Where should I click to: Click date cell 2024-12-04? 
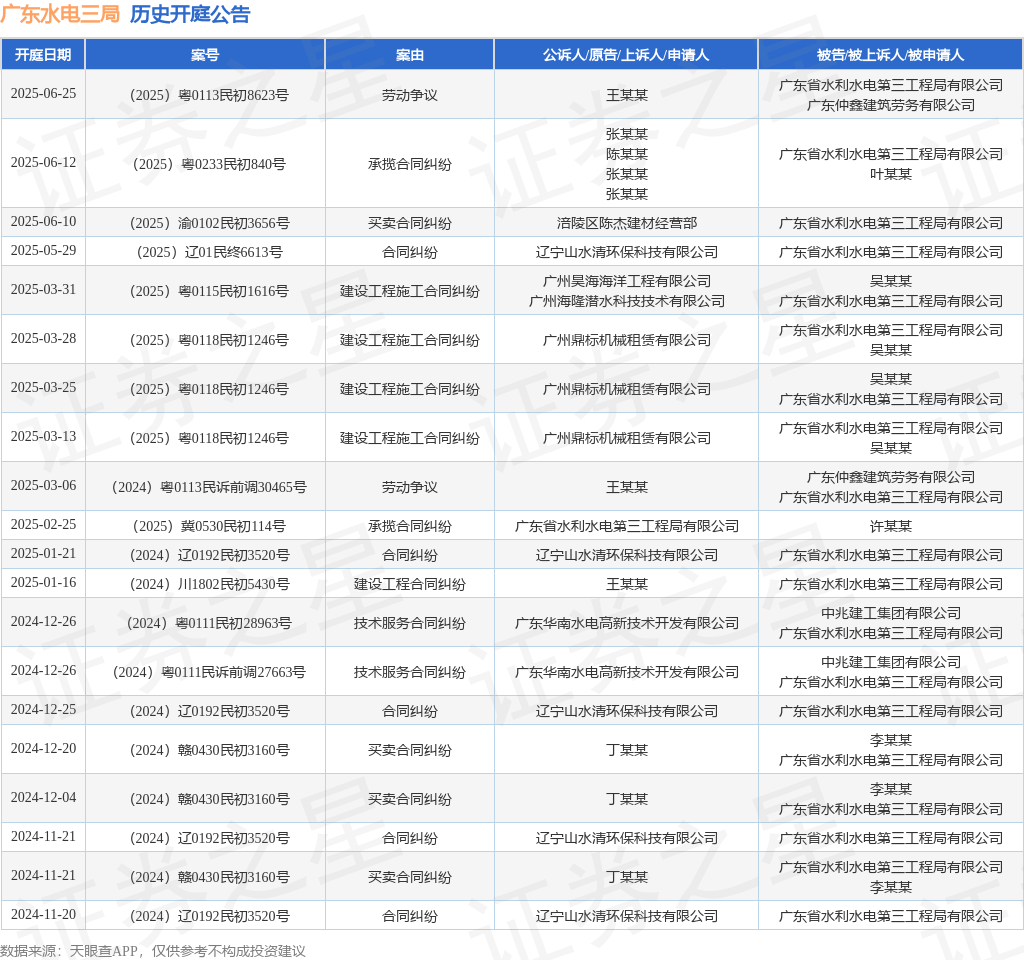tap(43, 798)
